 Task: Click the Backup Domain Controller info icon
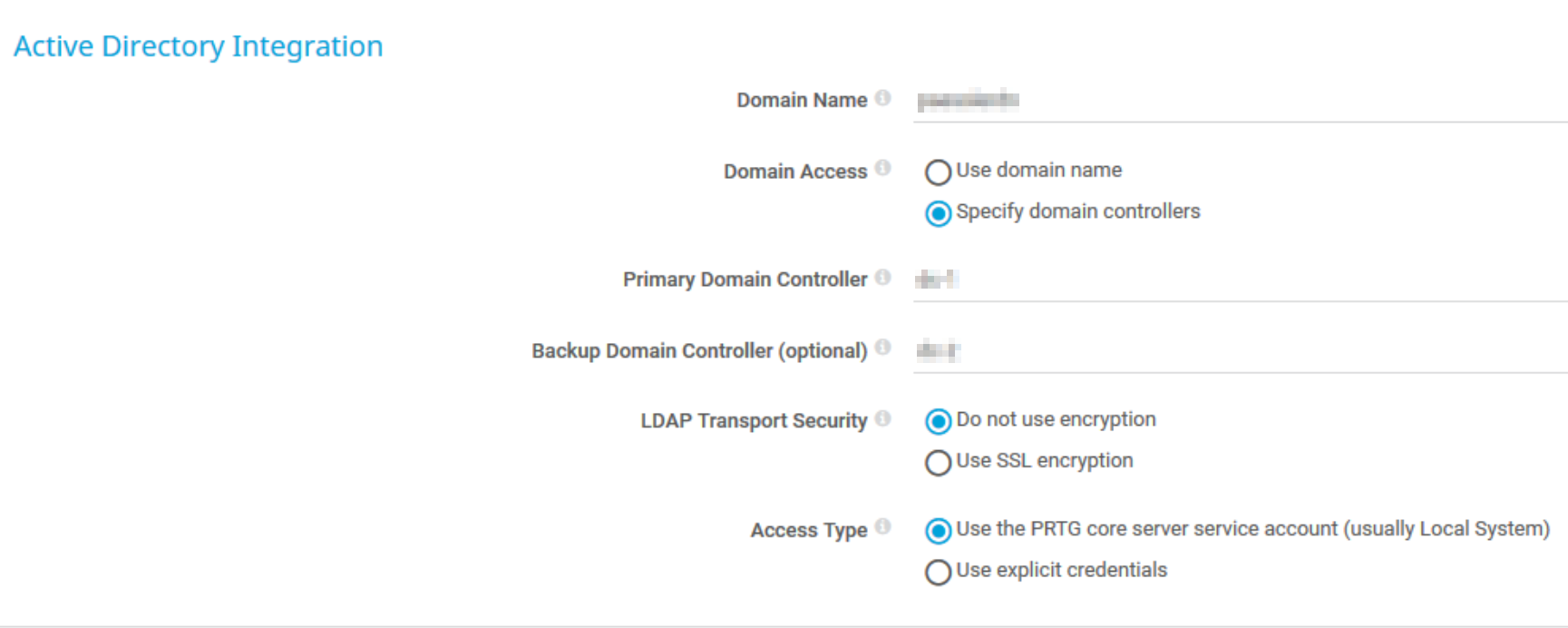tap(882, 348)
